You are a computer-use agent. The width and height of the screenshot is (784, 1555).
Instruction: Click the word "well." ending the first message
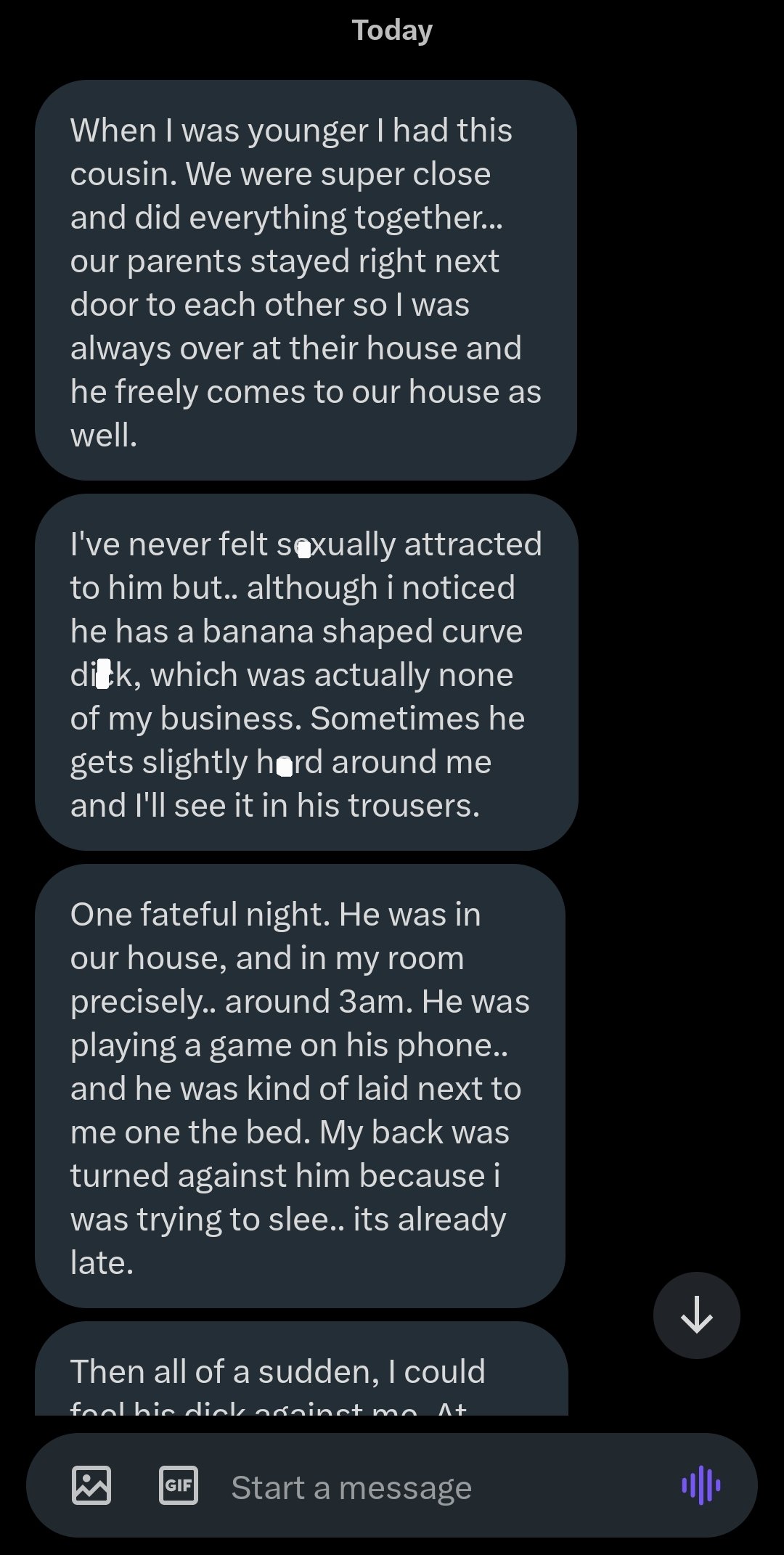tap(104, 436)
